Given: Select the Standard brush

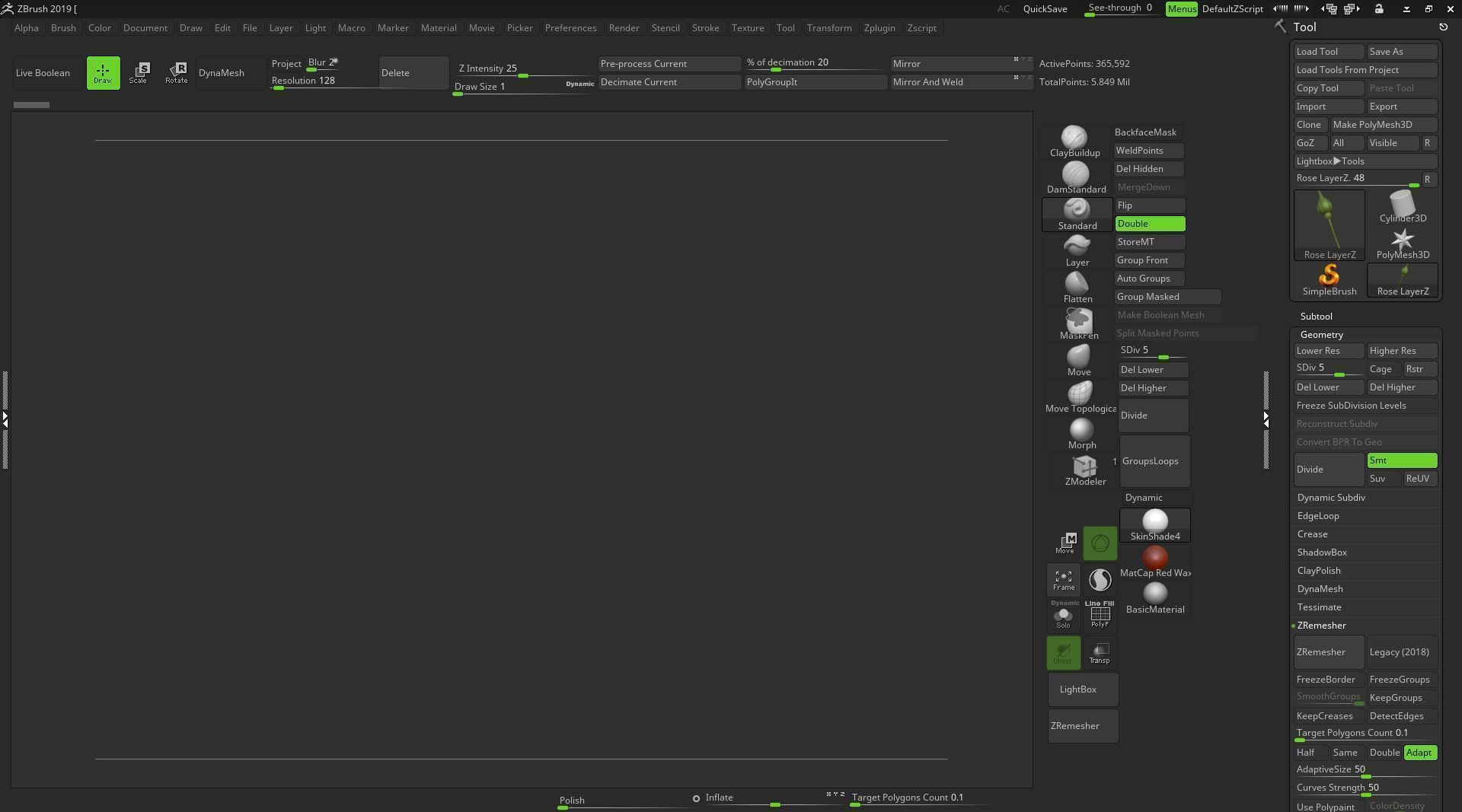Looking at the screenshot, I should tap(1077, 215).
